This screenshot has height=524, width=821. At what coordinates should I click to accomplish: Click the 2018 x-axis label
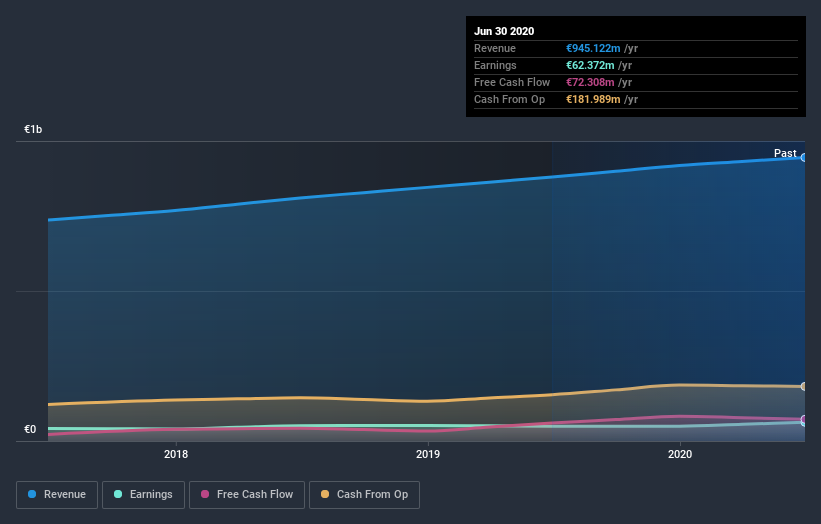click(x=176, y=454)
